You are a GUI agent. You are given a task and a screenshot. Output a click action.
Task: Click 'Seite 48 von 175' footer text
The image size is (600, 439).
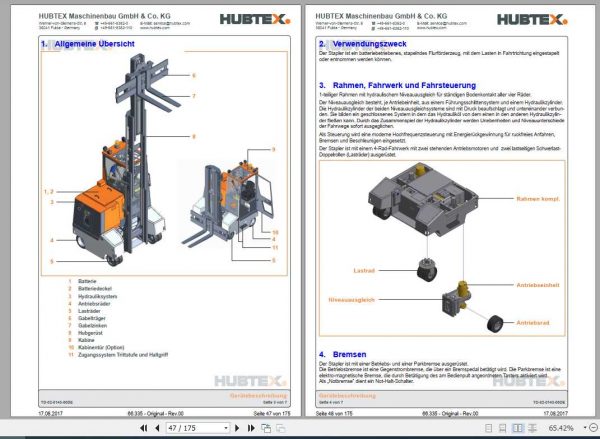coord(334,413)
